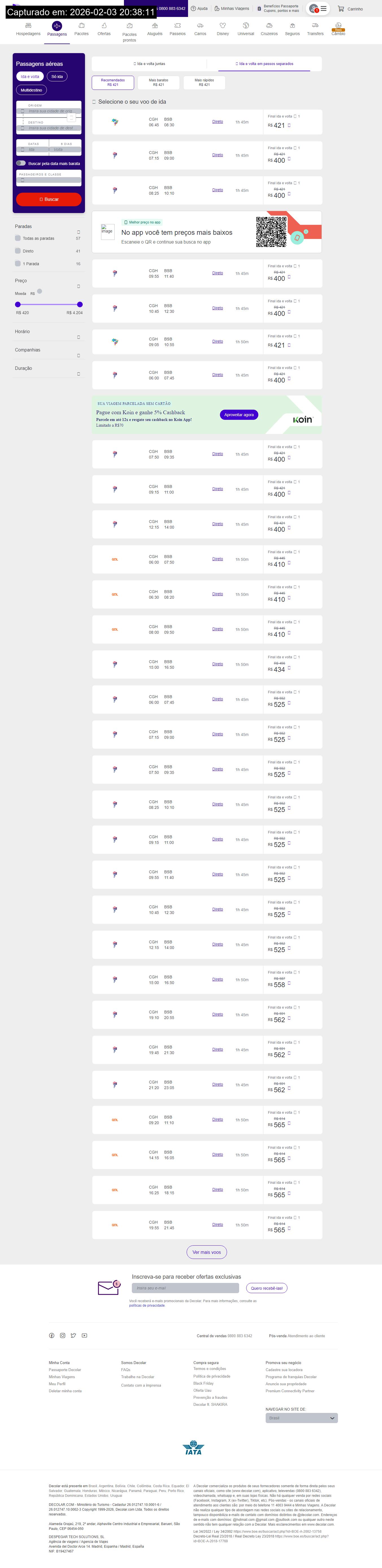The width and height of the screenshot is (382, 1568).
Task: Open the Transfers icon in navigation
Action: 315,25
